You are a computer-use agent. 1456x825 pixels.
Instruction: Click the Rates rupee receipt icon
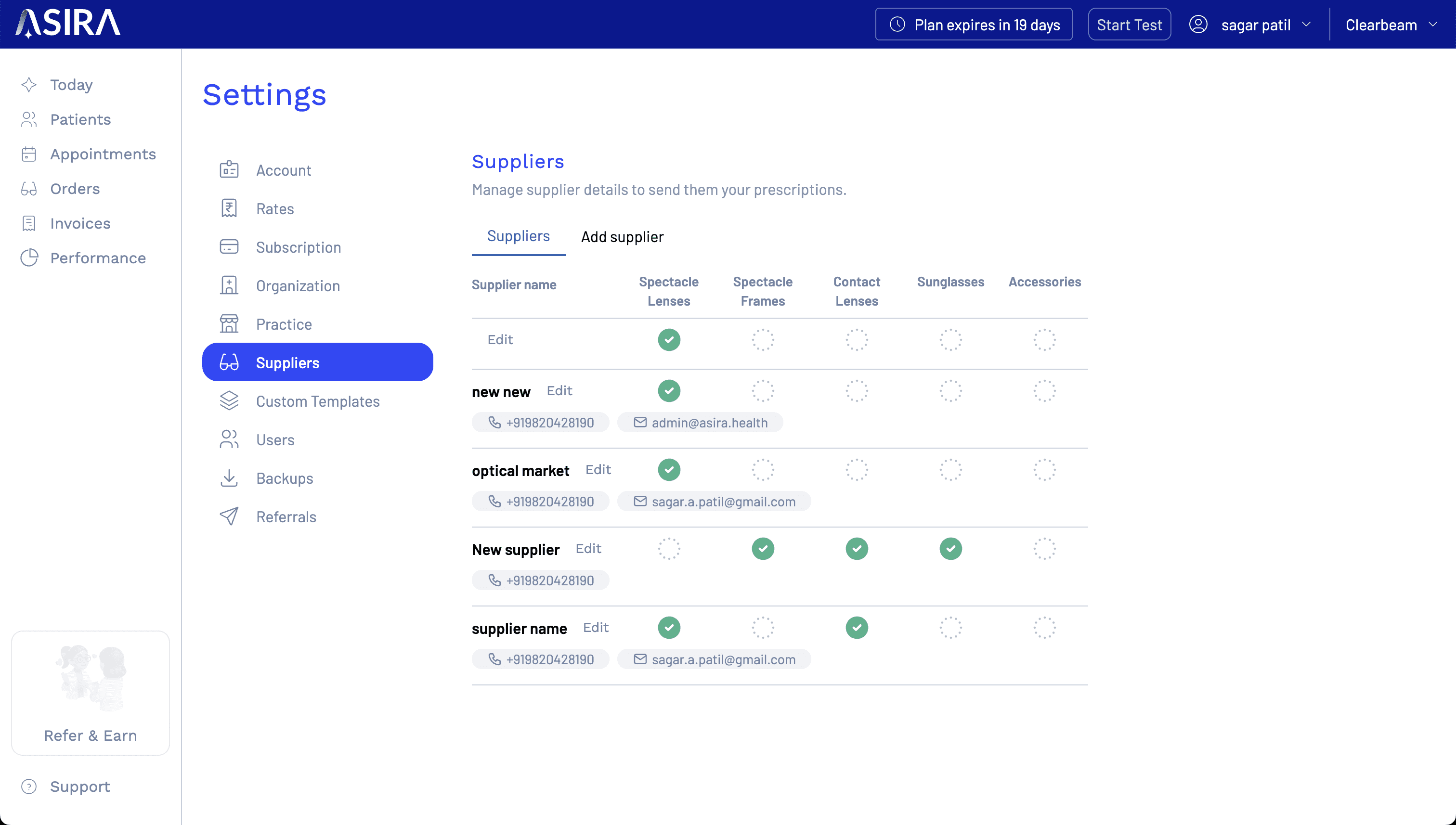point(229,208)
